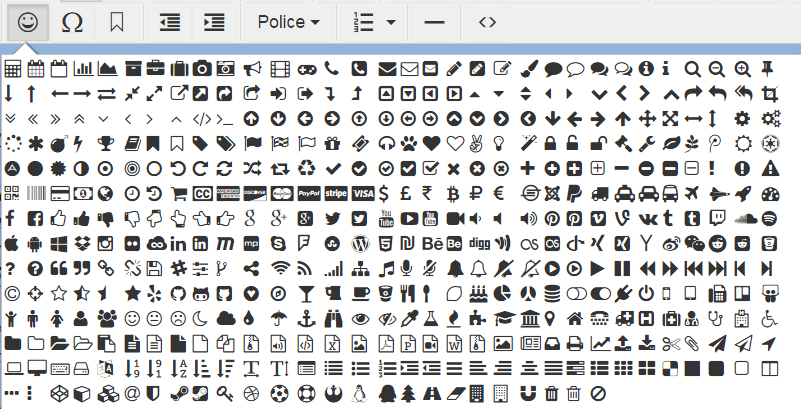Insert the crop icon
801x409 pixels.
point(769,93)
